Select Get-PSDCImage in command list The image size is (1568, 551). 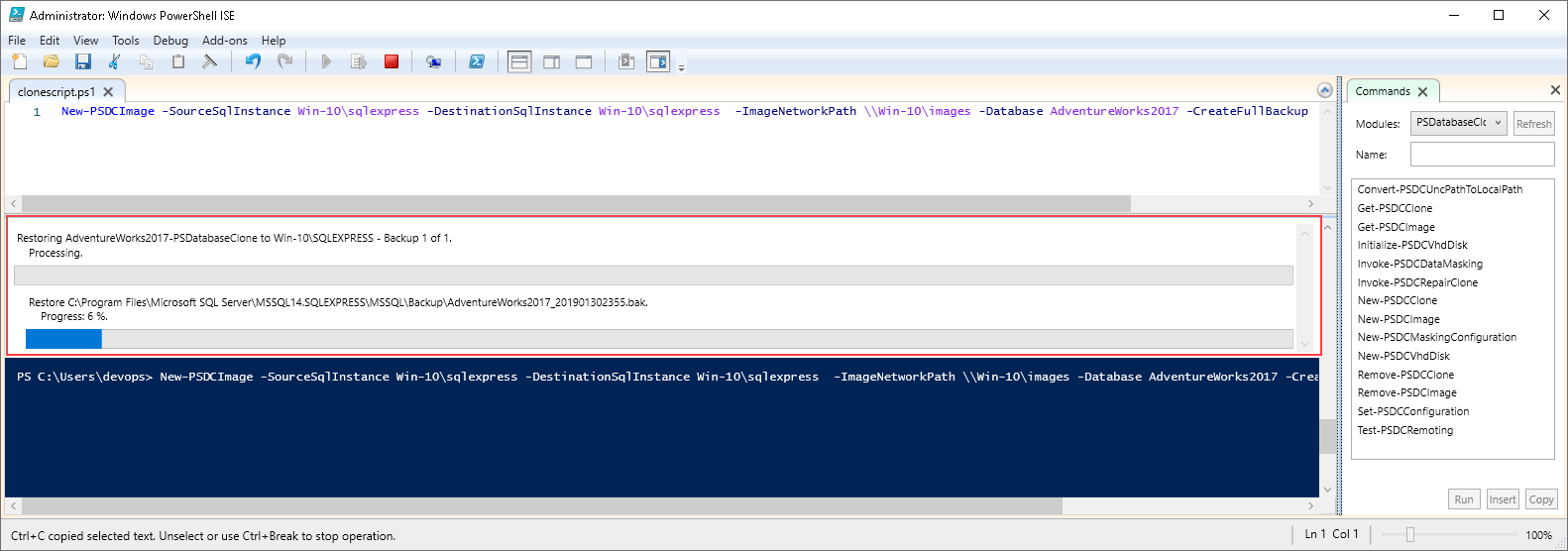click(1396, 227)
